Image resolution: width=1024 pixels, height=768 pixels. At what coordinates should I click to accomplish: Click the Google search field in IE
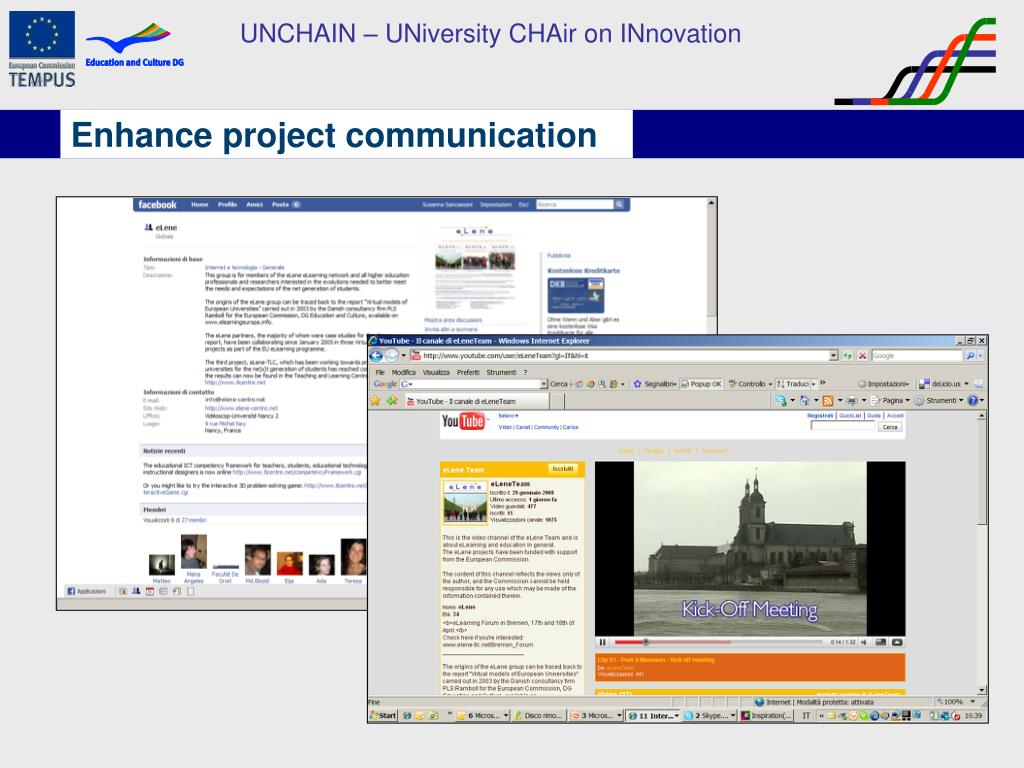[x=918, y=356]
